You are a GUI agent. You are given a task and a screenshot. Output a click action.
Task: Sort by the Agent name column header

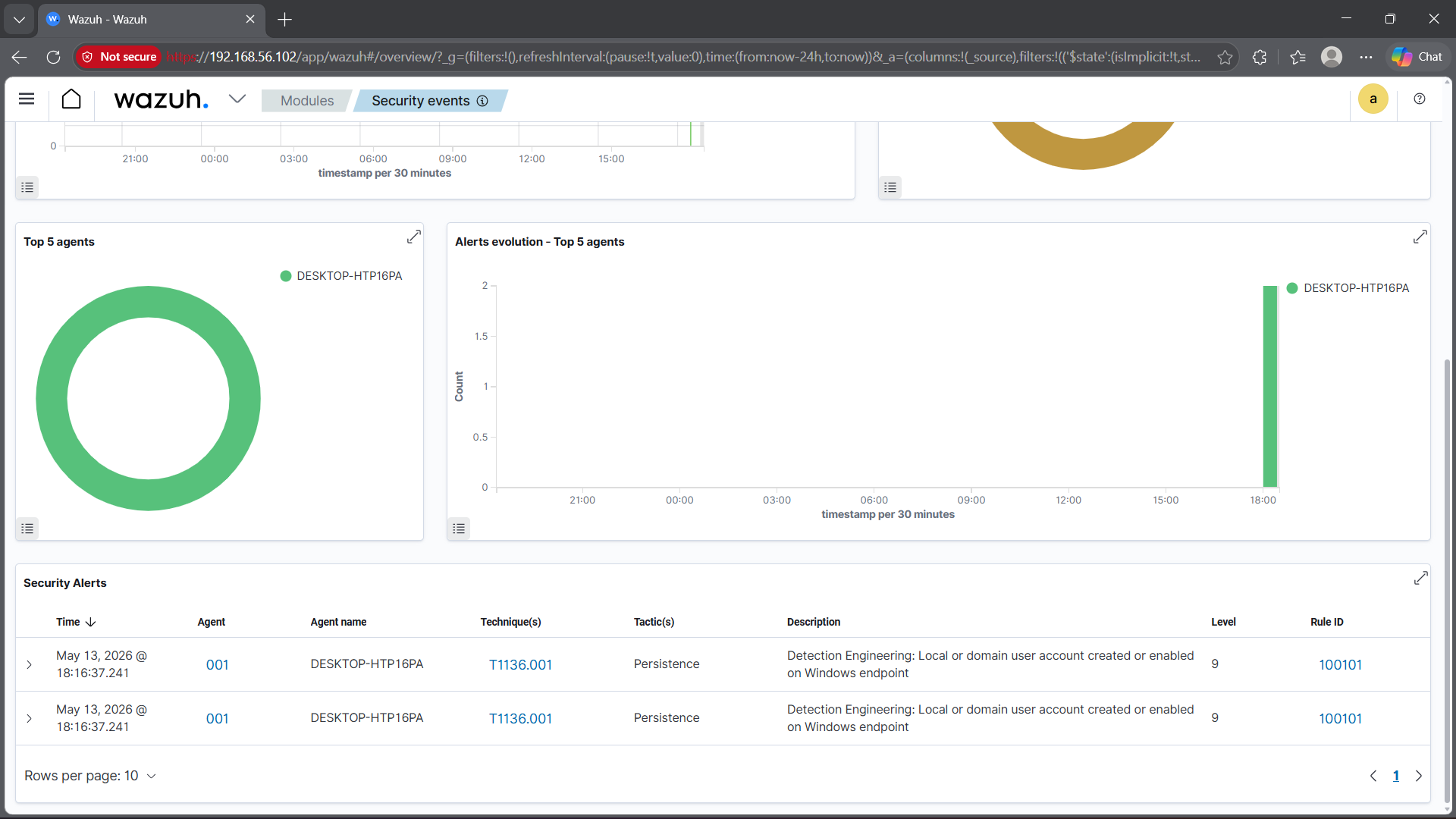pyautogui.click(x=338, y=622)
